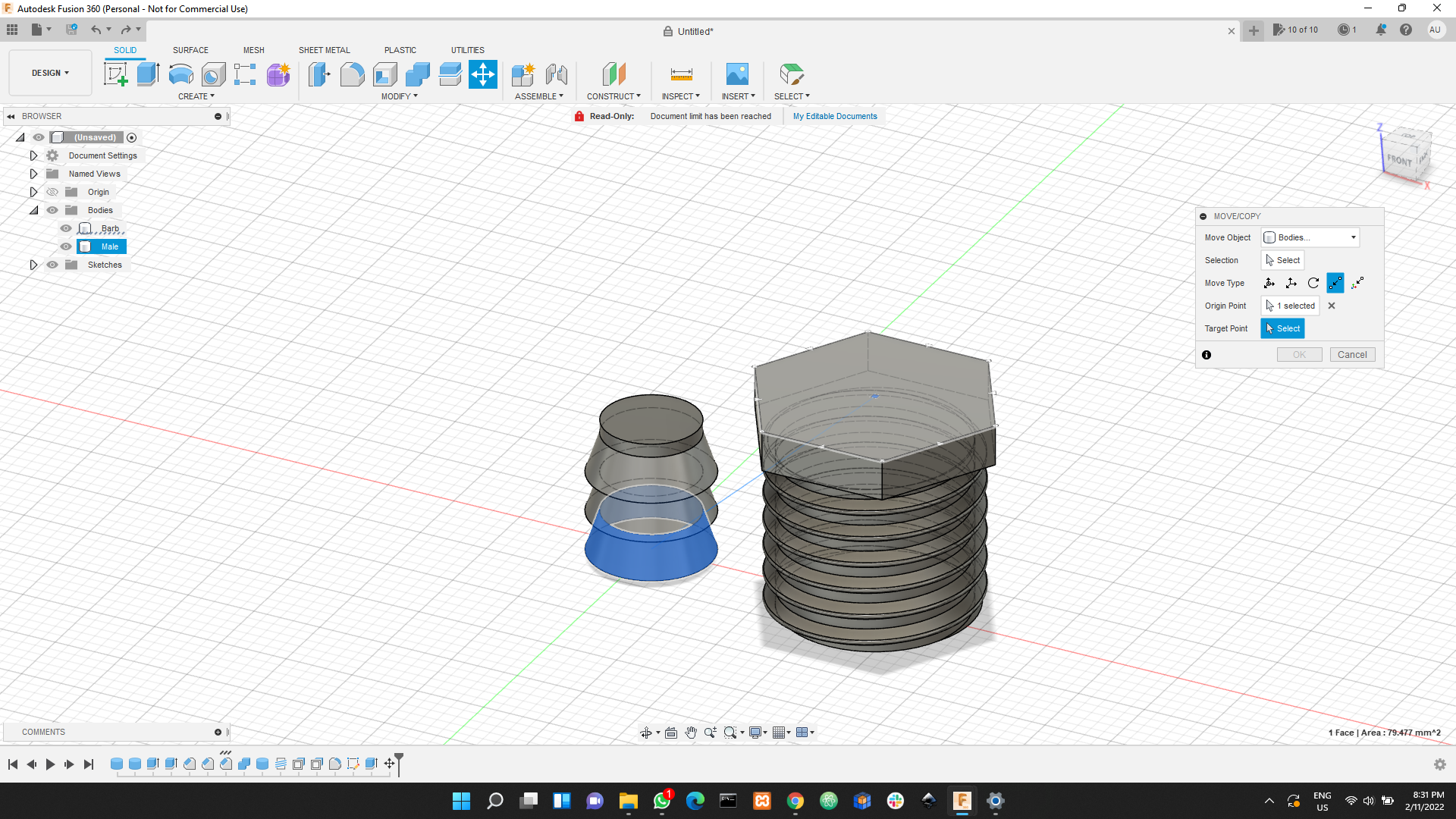
Task: Cancel the Move/Copy operation
Action: pos(1352,354)
